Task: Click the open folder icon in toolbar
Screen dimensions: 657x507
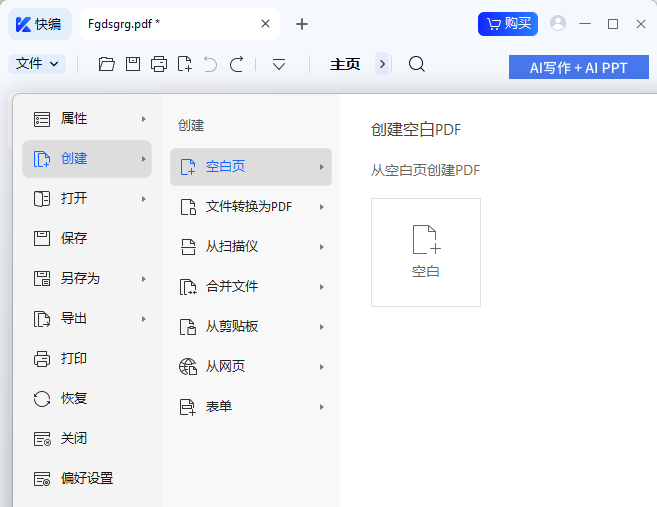Action: 107,64
